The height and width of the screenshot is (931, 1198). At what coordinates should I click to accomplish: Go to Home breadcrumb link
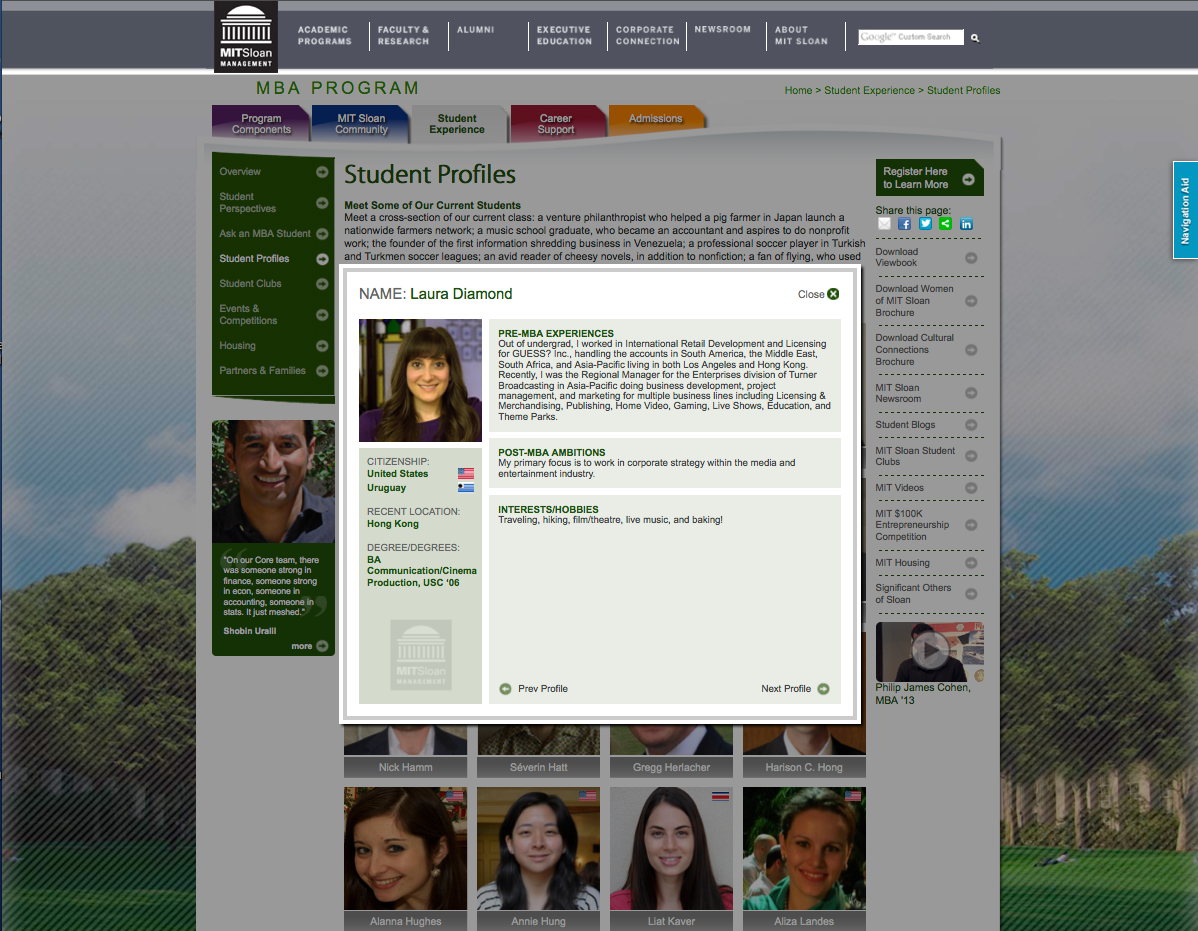click(x=798, y=90)
